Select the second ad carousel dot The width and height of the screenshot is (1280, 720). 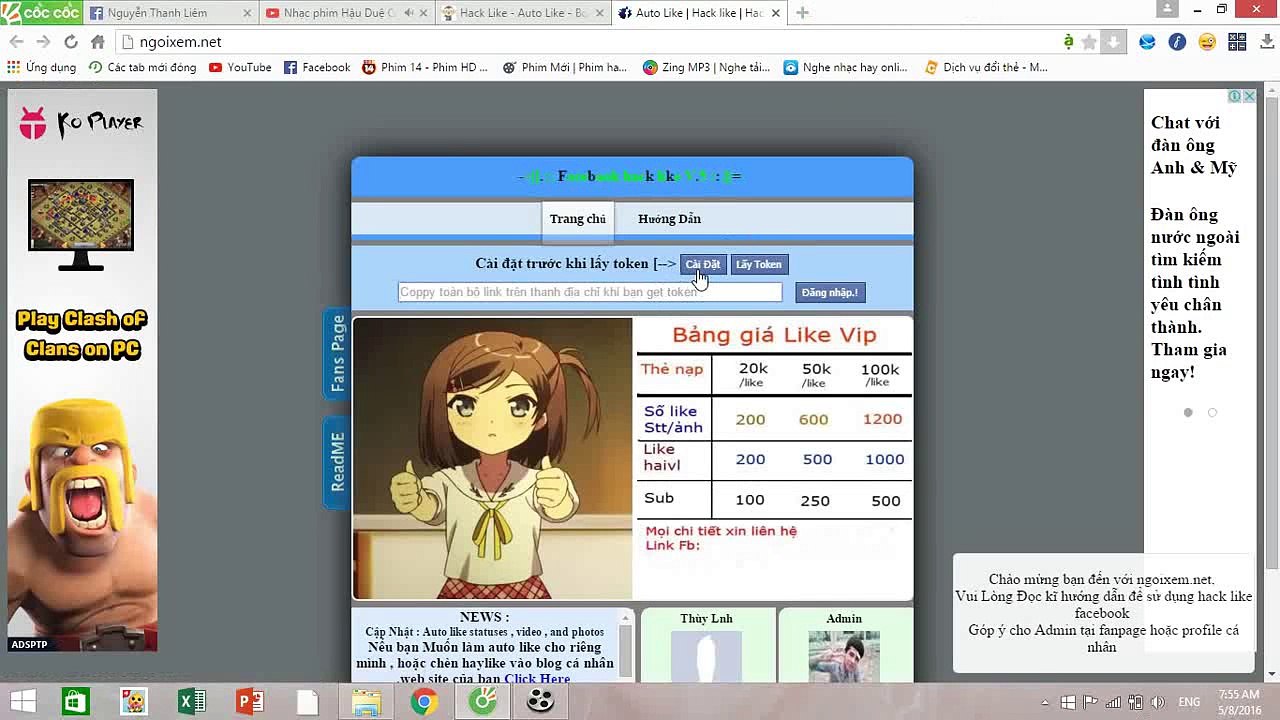click(1212, 412)
